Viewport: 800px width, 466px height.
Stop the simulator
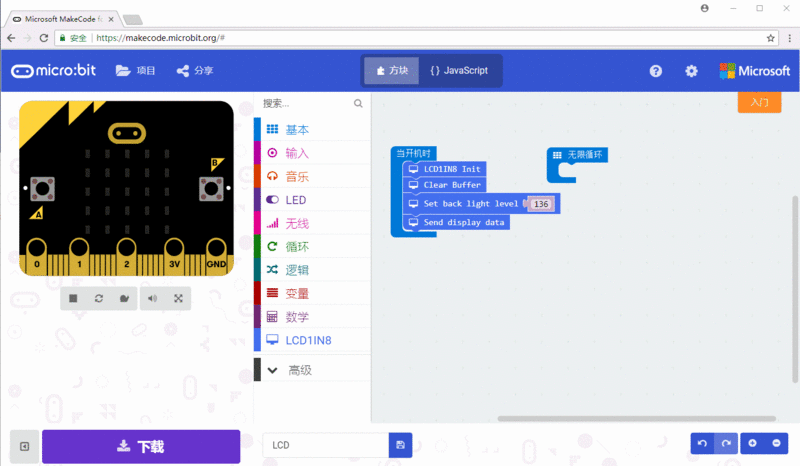click(73, 299)
